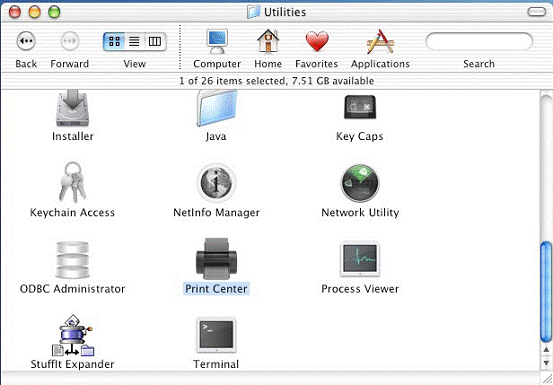Go to Computer in toolbar
This screenshot has height=385, width=553.
(217, 41)
